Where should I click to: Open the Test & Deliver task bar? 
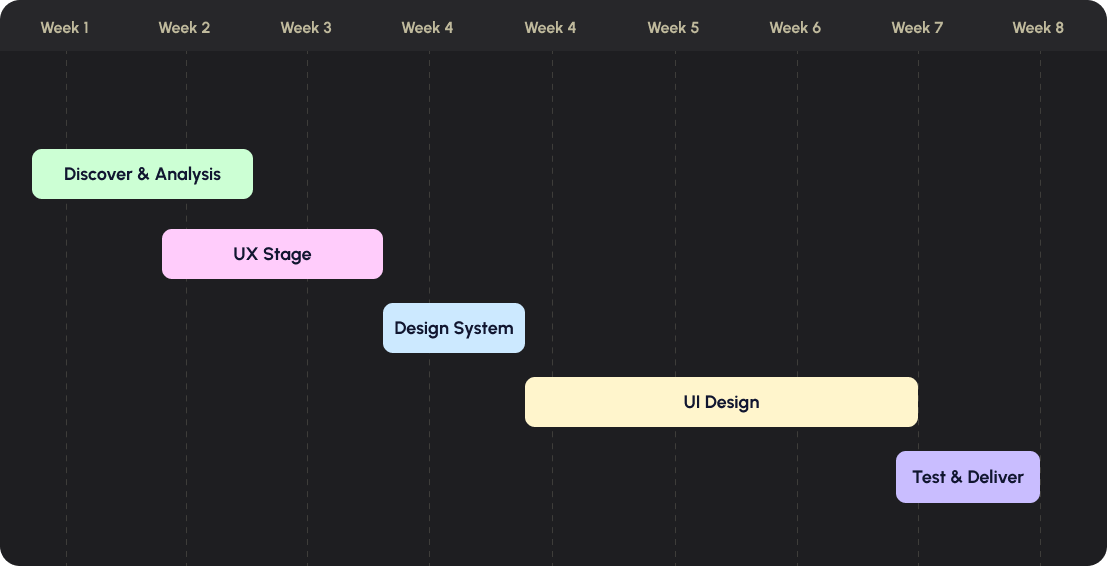pyautogui.click(x=967, y=477)
